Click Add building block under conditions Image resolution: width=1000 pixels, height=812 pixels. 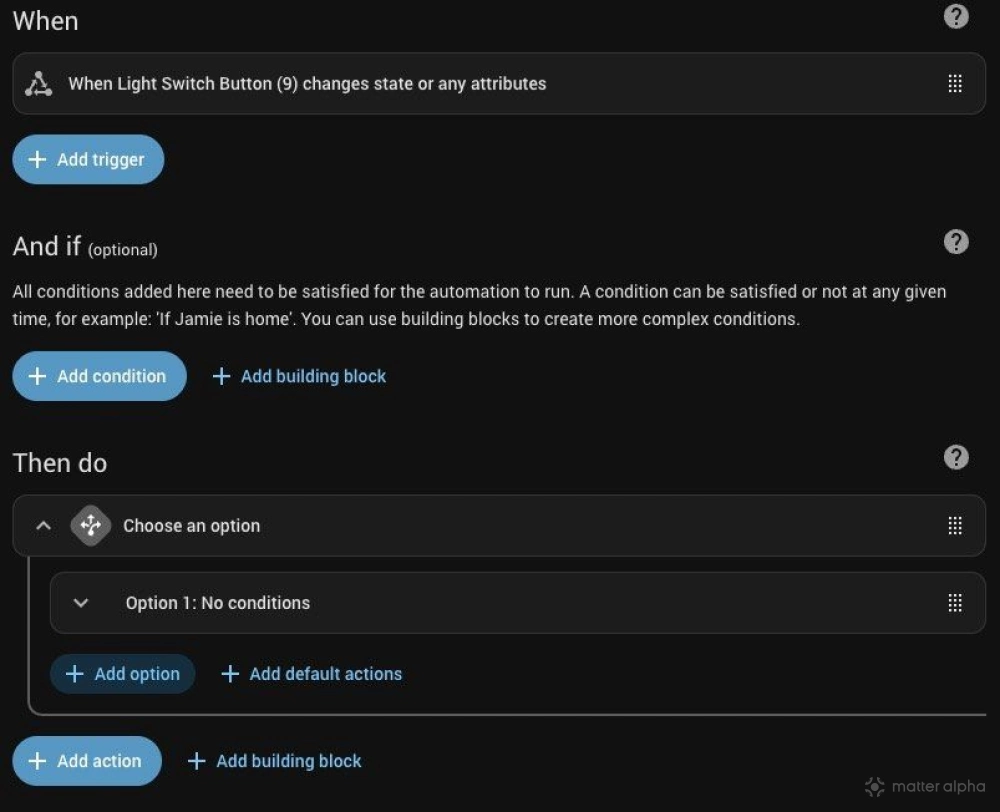300,377
